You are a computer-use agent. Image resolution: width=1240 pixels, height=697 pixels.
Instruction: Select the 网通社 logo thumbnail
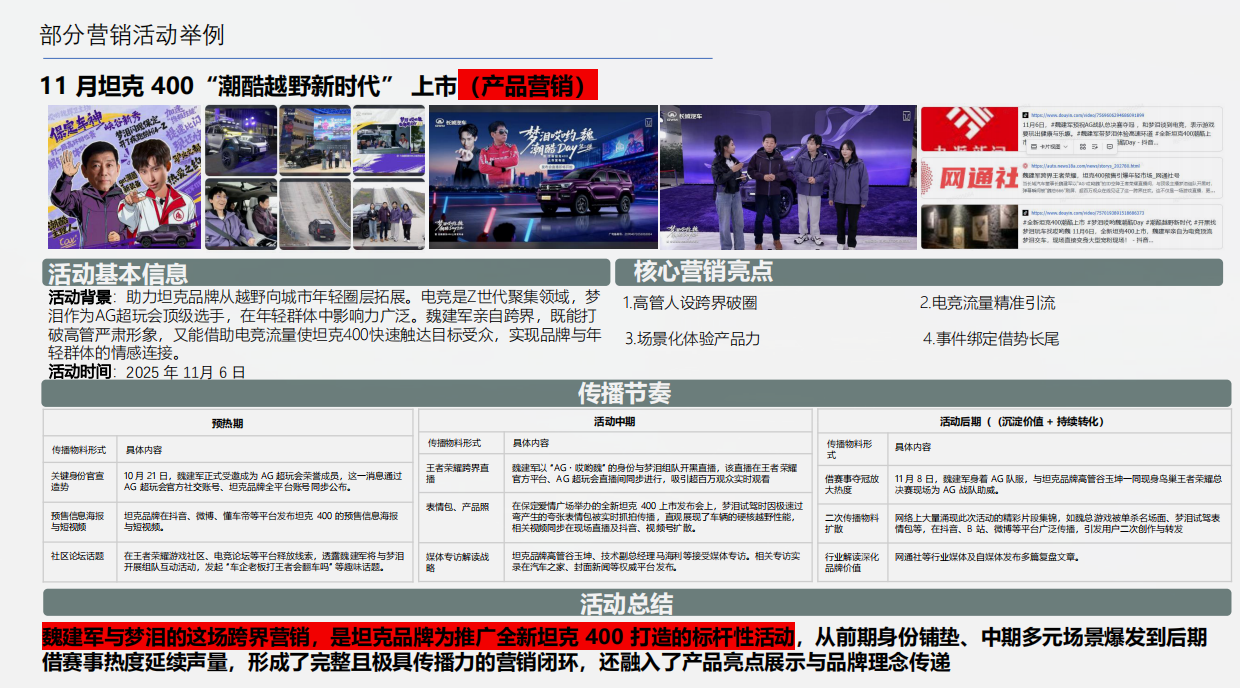click(x=969, y=178)
